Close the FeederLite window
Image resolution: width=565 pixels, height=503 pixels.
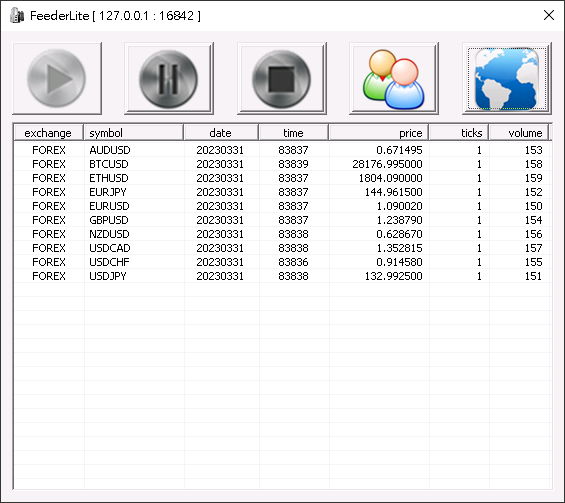pyautogui.click(x=549, y=15)
